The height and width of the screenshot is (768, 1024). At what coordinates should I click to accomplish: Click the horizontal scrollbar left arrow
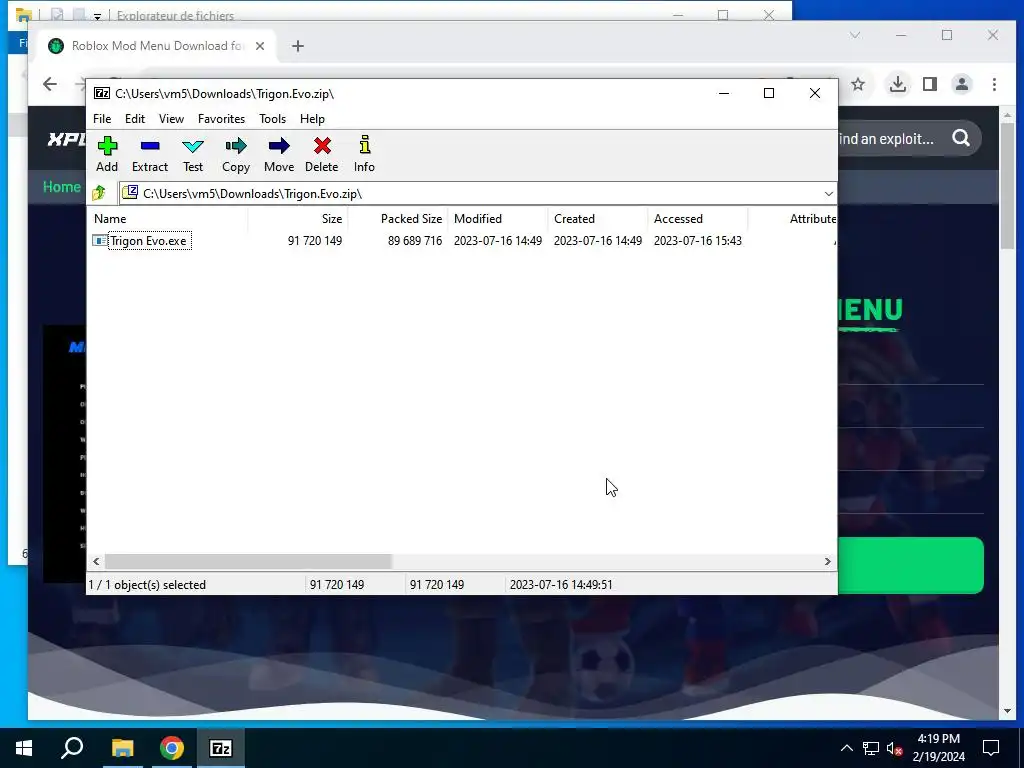tap(96, 562)
